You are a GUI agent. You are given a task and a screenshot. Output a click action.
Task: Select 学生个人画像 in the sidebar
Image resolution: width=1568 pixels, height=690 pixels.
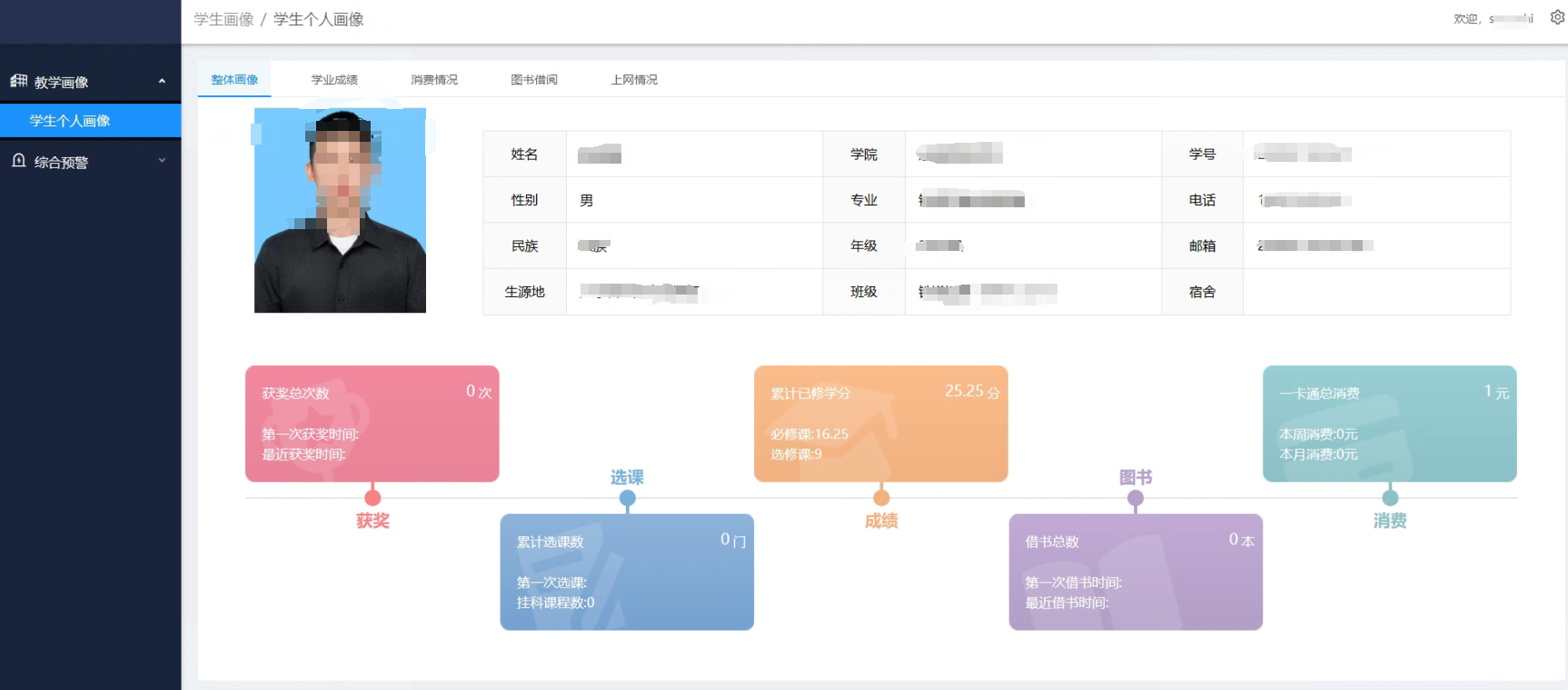click(x=70, y=121)
